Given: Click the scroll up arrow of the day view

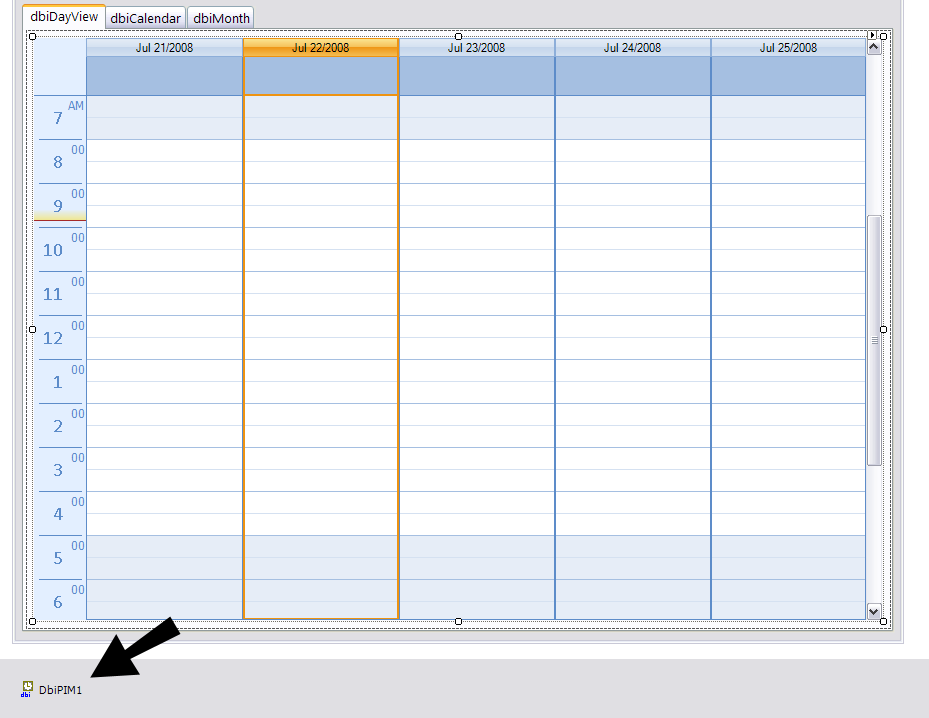Looking at the screenshot, I should coord(873,47).
